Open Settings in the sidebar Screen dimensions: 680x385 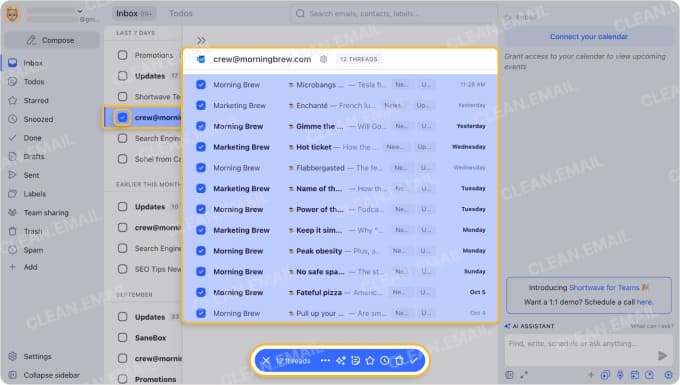pyautogui.click(x=37, y=356)
